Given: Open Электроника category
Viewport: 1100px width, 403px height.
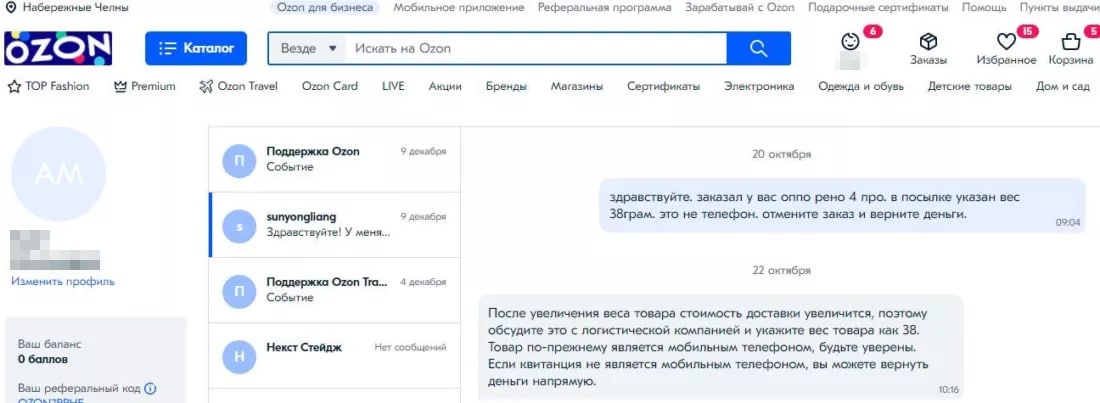Looking at the screenshot, I should (x=759, y=86).
